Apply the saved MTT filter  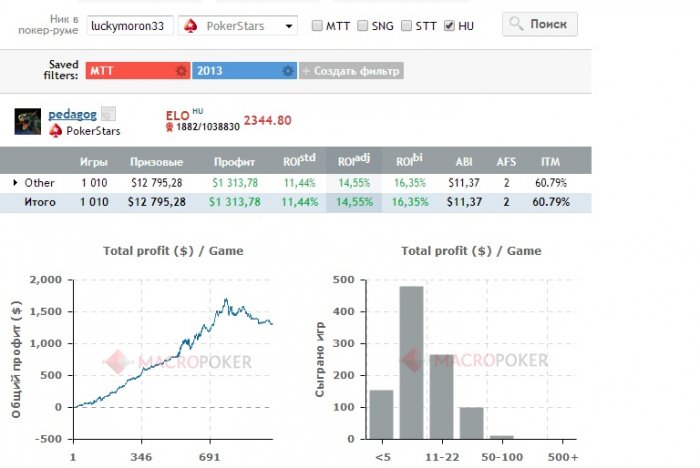click(132, 71)
